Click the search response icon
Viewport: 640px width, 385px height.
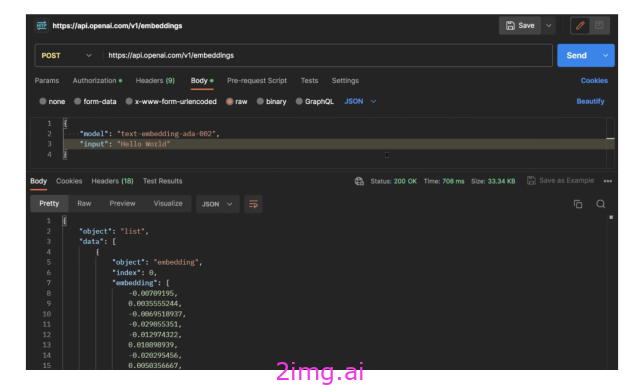[x=600, y=204]
